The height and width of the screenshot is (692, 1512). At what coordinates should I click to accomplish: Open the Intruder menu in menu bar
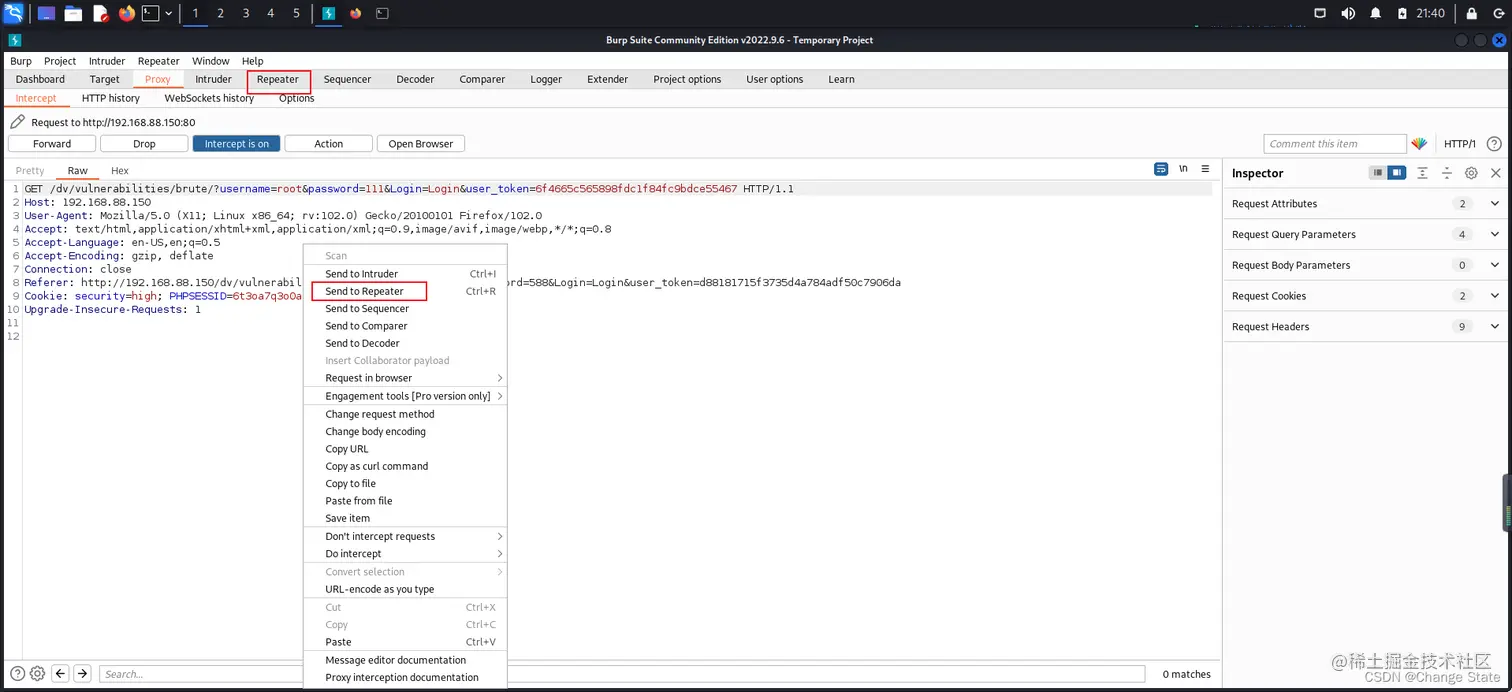tap(107, 61)
